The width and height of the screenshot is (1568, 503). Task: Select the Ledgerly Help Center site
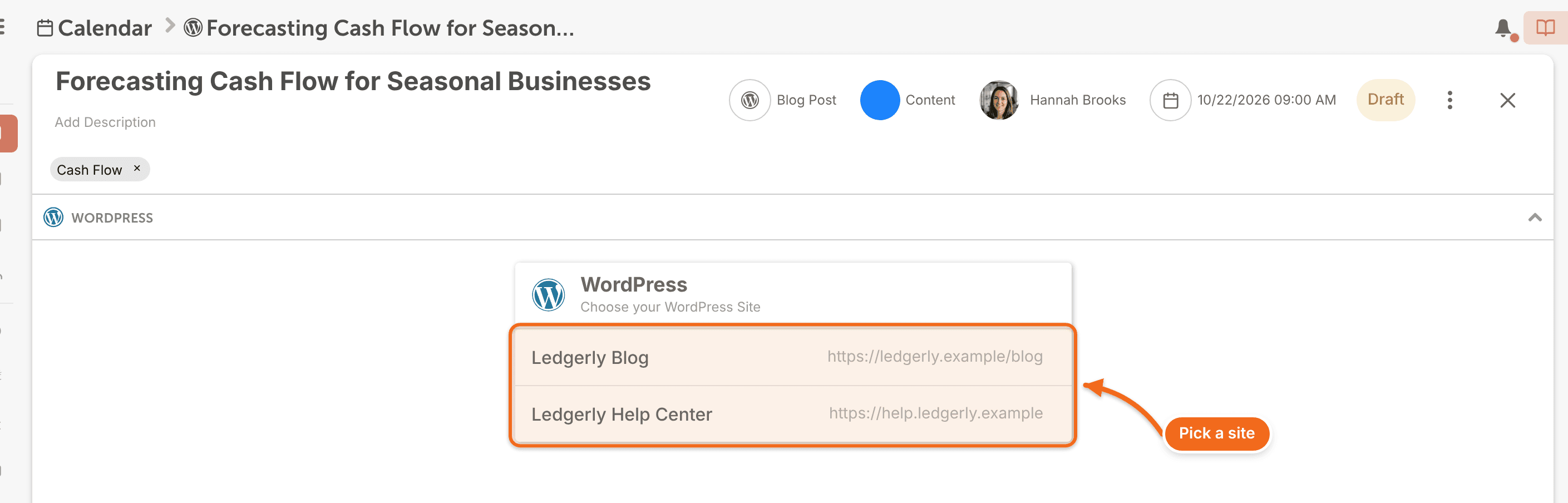coord(792,414)
